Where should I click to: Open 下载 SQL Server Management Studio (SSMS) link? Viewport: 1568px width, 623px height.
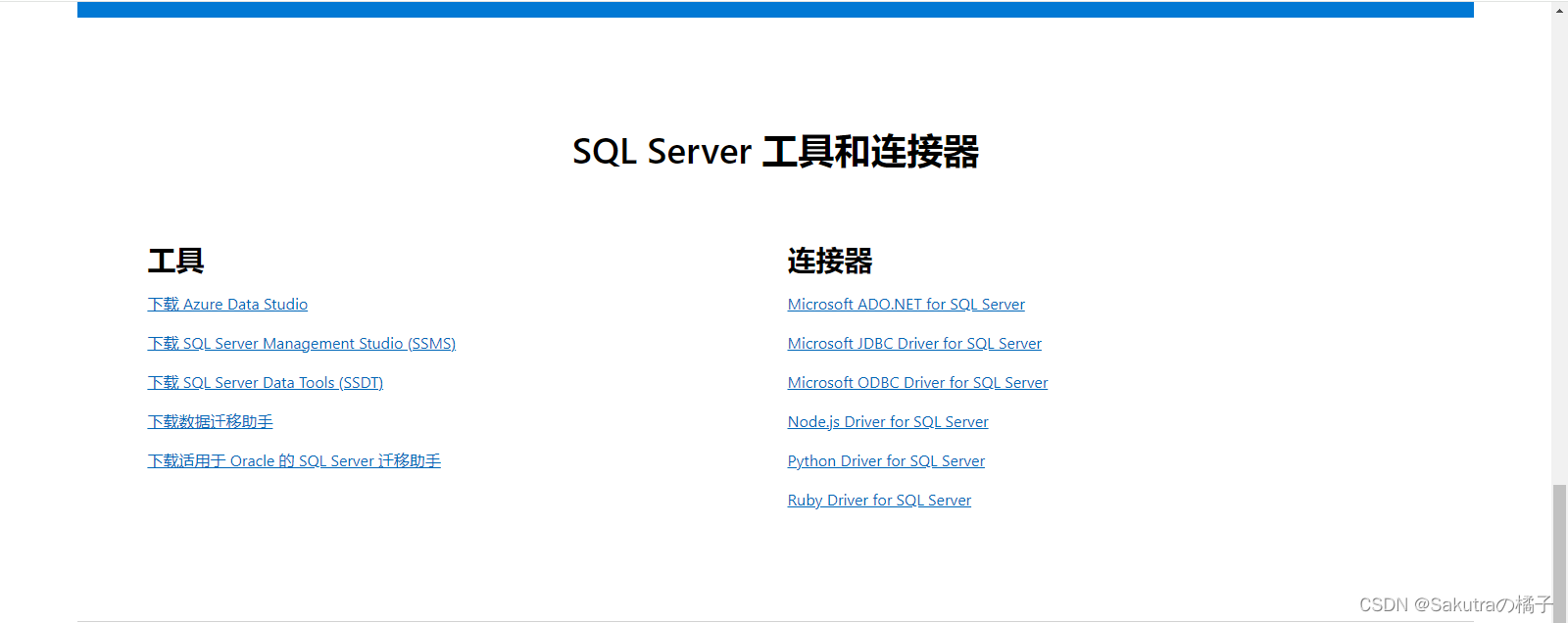(x=302, y=344)
